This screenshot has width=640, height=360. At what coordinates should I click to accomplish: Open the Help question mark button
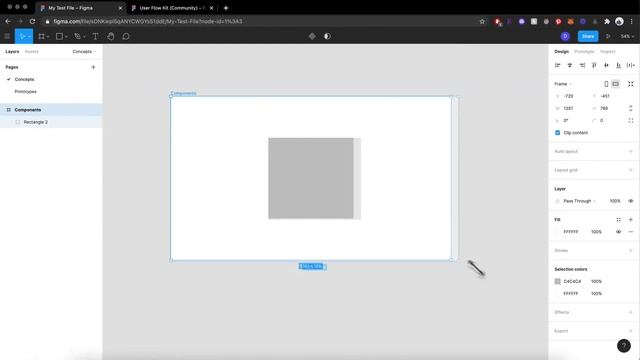coord(624,346)
